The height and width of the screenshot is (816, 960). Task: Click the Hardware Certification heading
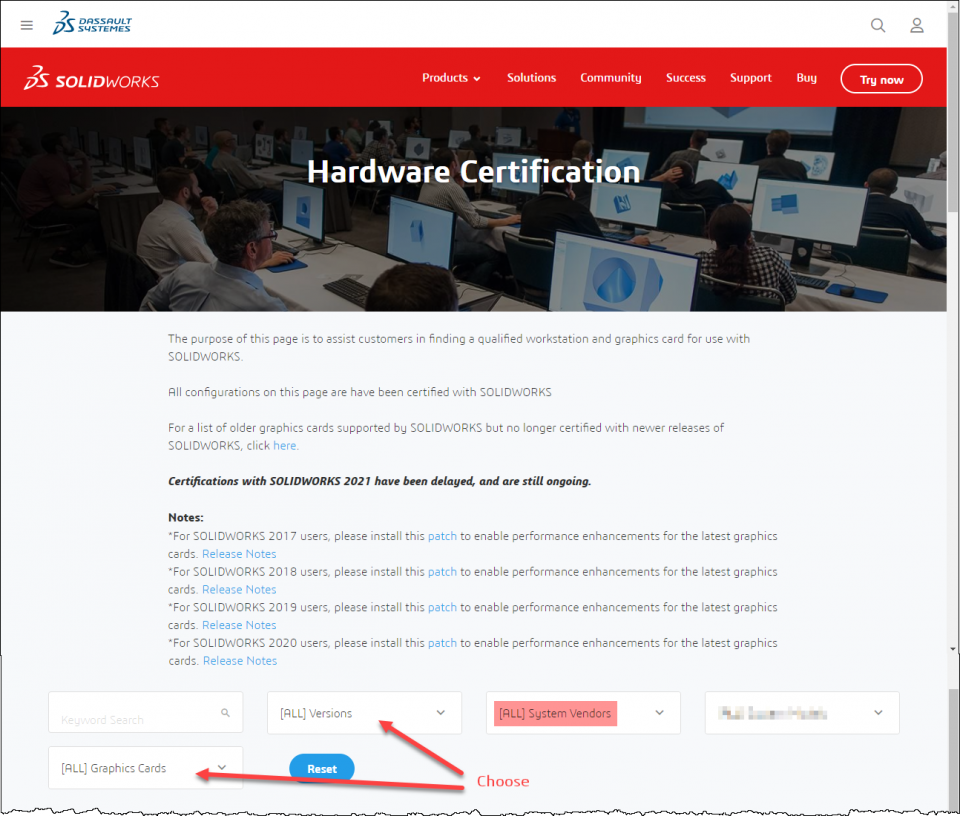coord(474,171)
